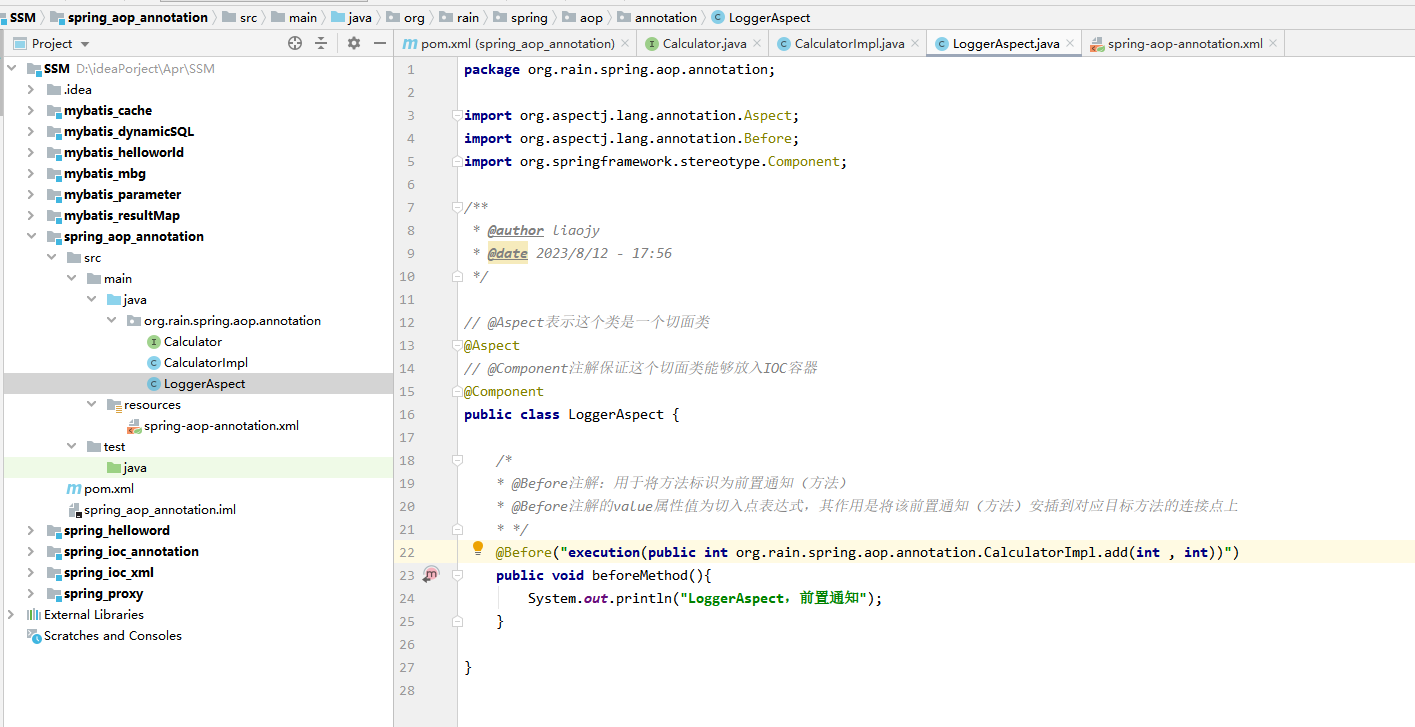Collapse the src folder
The height and width of the screenshot is (727, 1415).
coord(51,258)
